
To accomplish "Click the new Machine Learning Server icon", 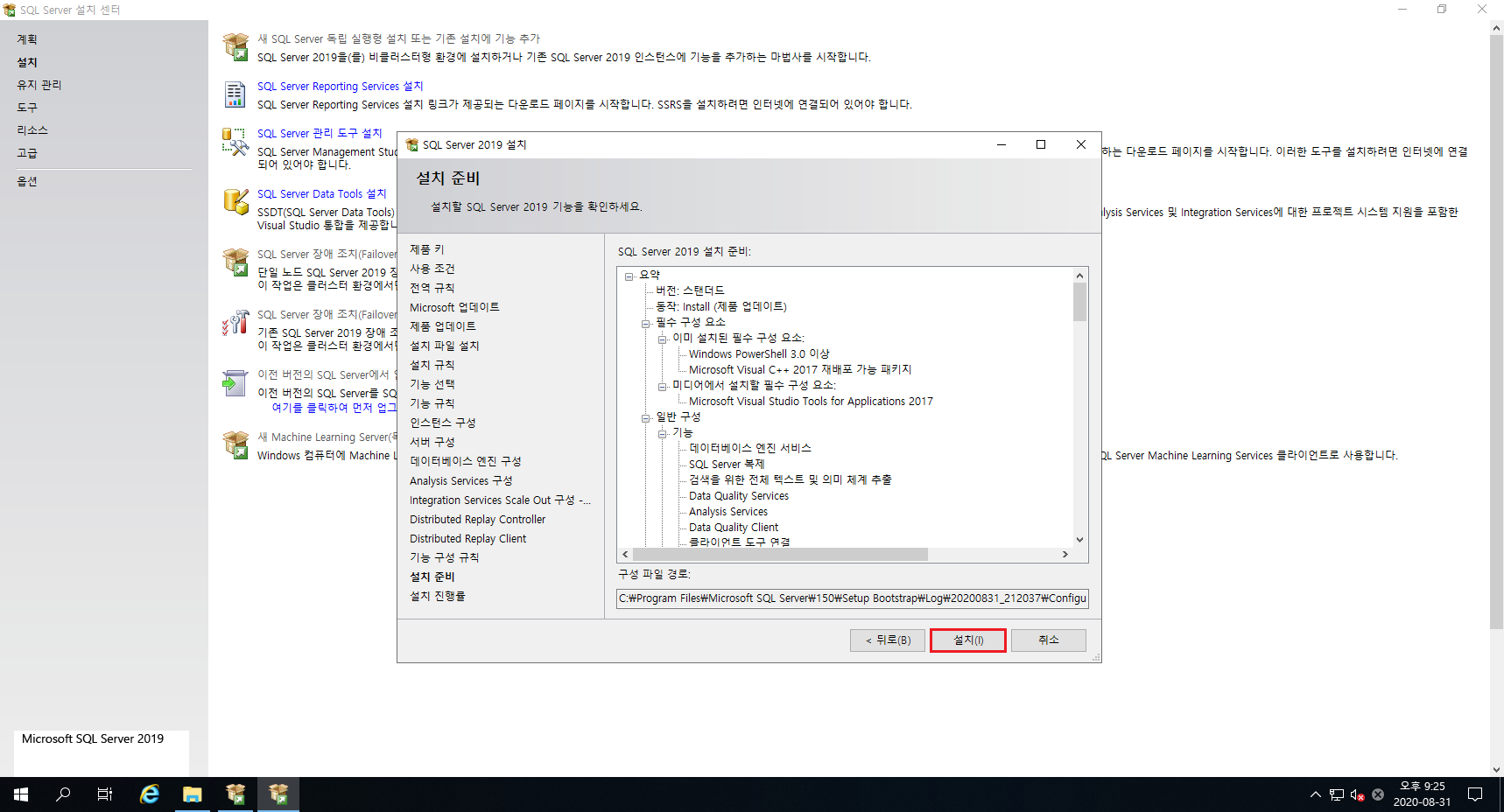I will (235, 445).
